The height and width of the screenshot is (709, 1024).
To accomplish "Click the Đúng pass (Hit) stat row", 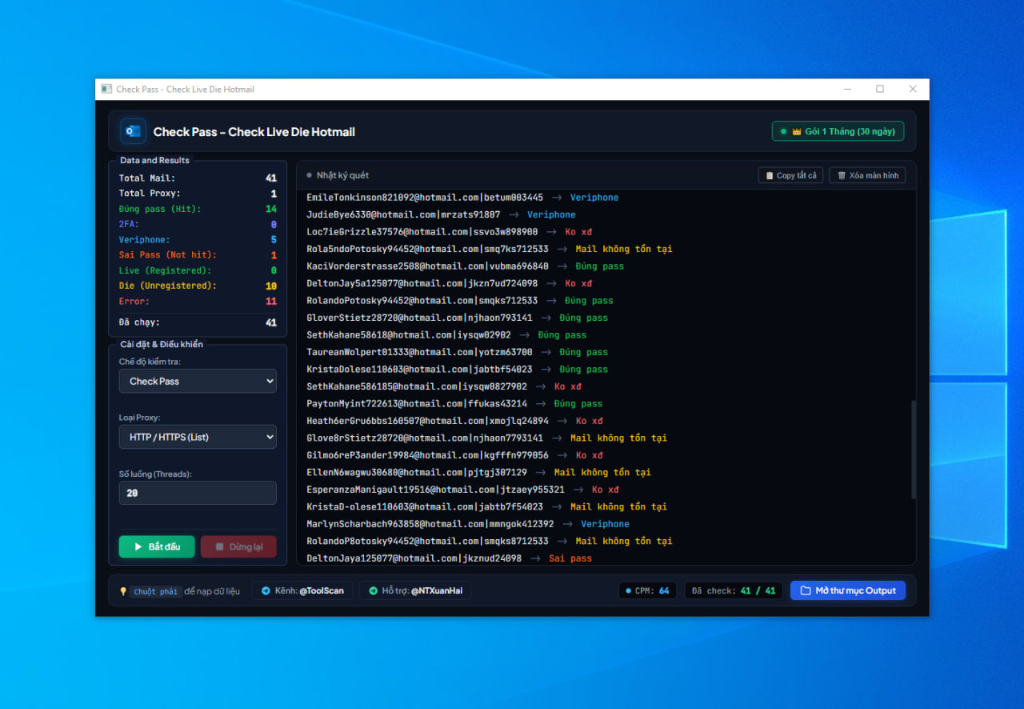I will point(197,209).
